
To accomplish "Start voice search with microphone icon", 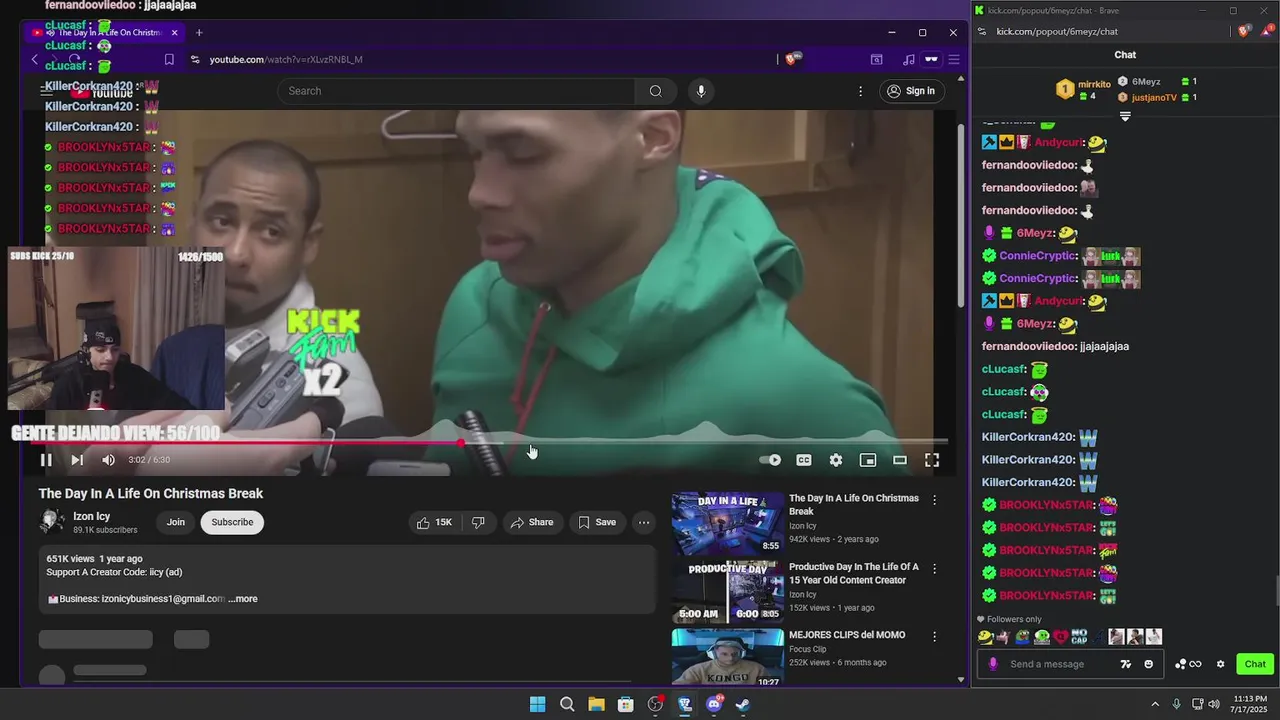I will (x=701, y=91).
